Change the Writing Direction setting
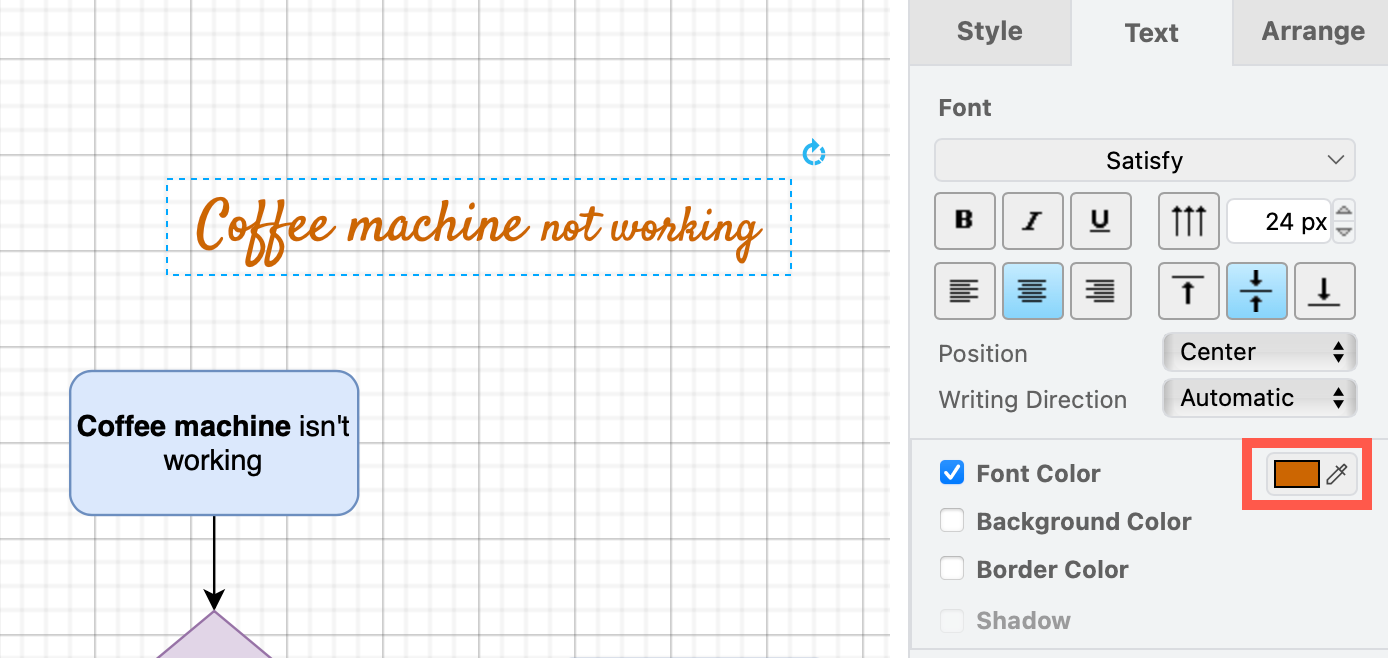Image resolution: width=1388 pixels, height=658 pixels. tap(1259, 398)
